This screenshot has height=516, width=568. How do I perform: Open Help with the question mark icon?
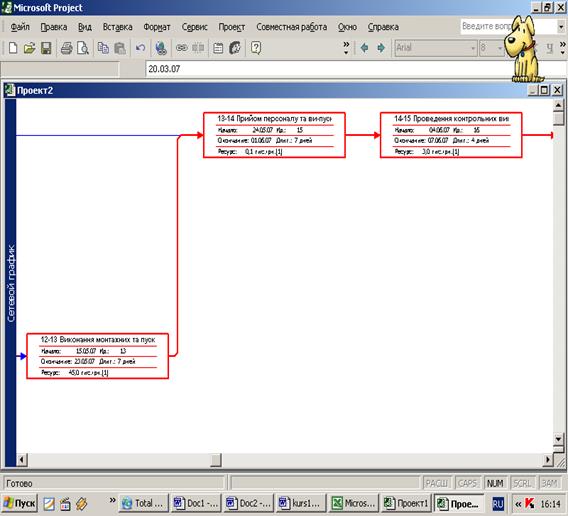point(255,48)
